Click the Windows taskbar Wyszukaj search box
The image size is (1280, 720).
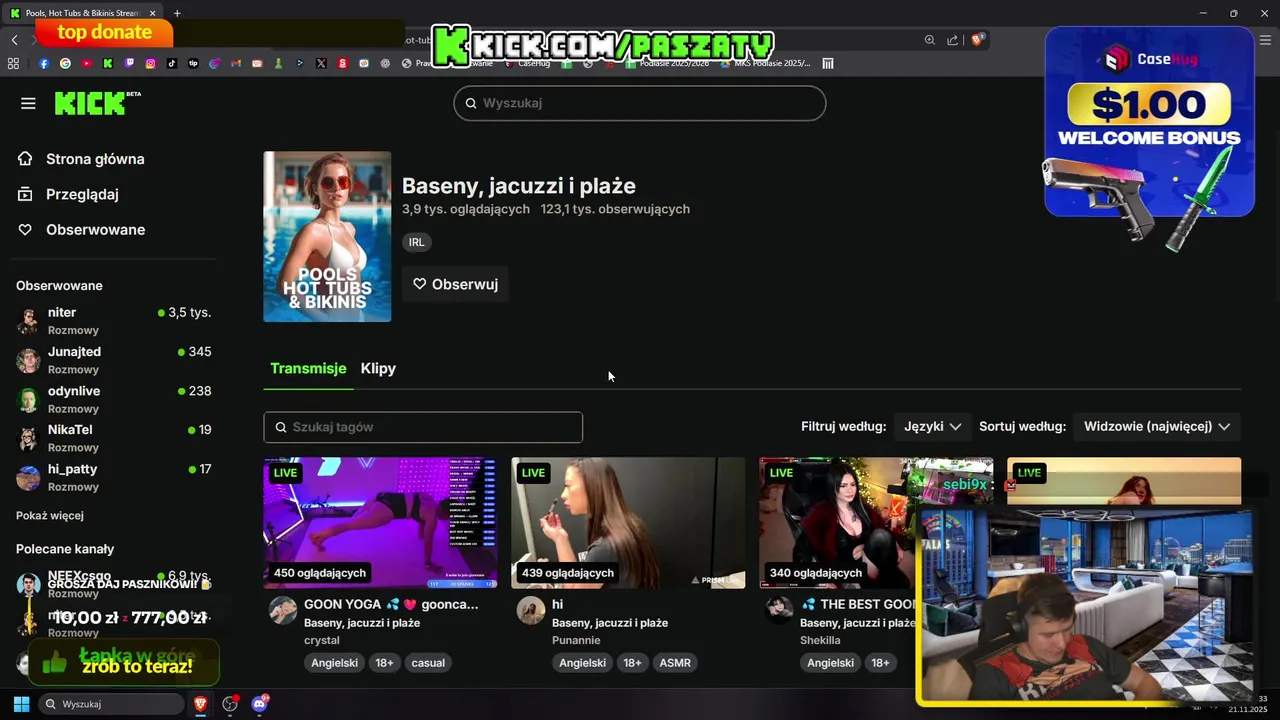click(111, 704)
